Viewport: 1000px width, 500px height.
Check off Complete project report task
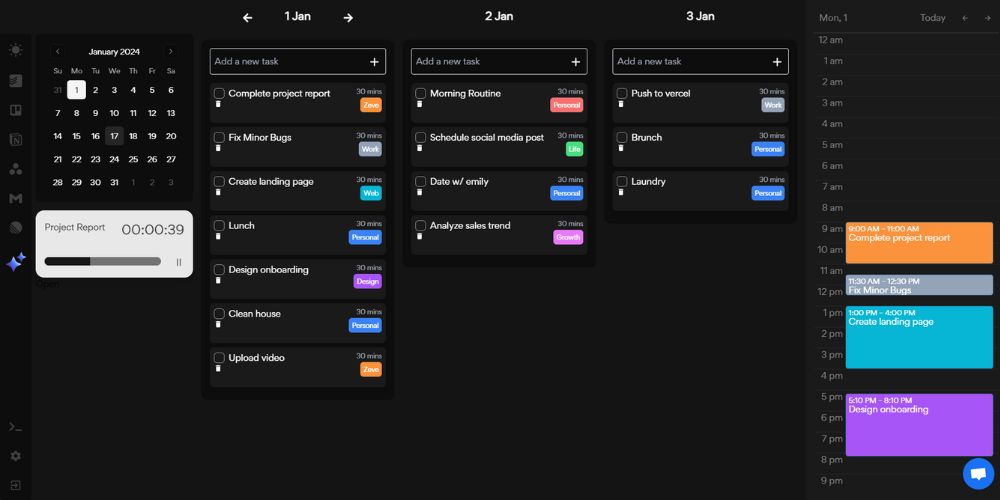pyautogui.click(x=219, y=94)
